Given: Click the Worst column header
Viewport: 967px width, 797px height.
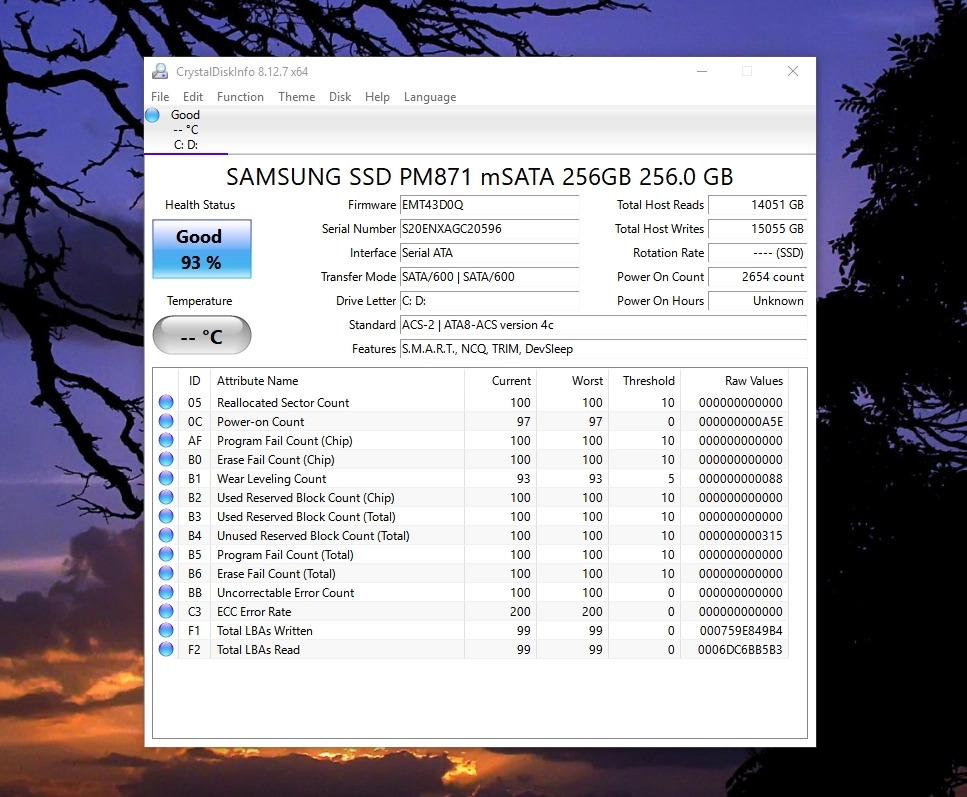Looking at the screenshot, I should click(x=572, y=381).
